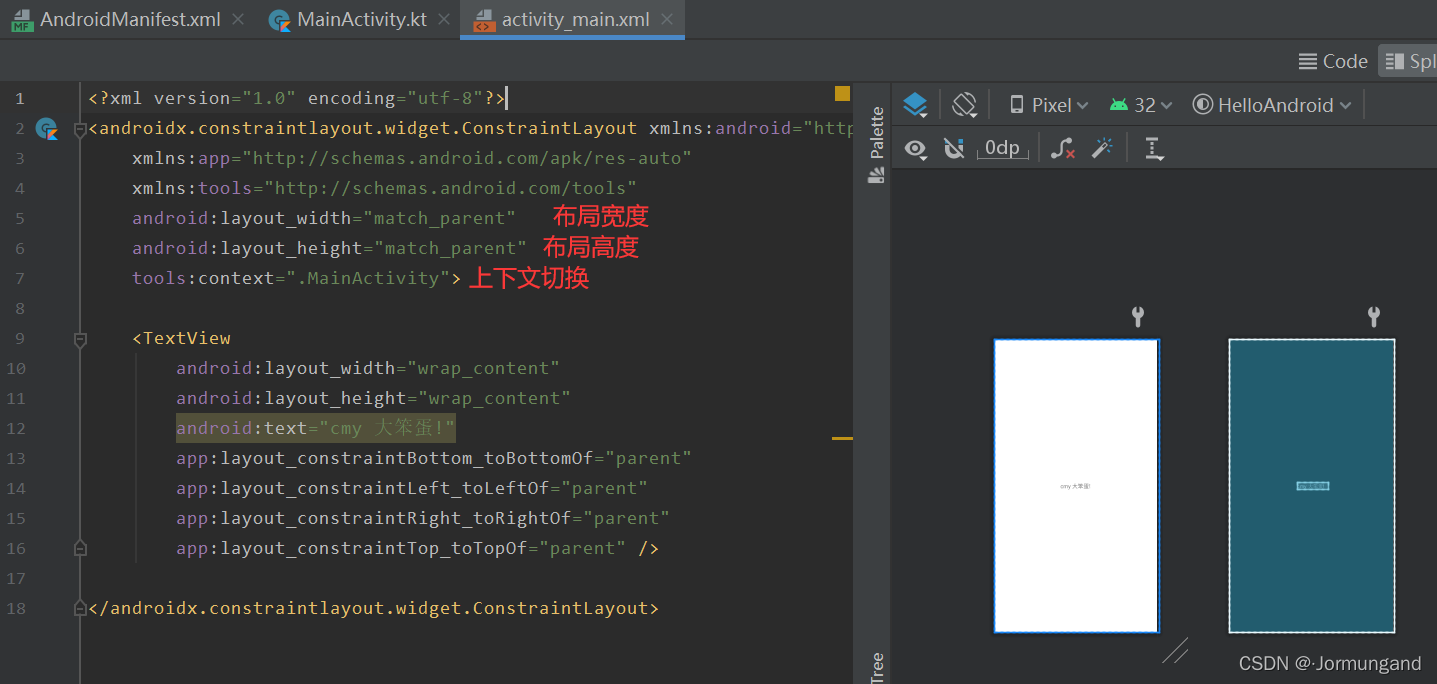
Task: Click the Android robot API icon
Action: [x=1119, y=105]
